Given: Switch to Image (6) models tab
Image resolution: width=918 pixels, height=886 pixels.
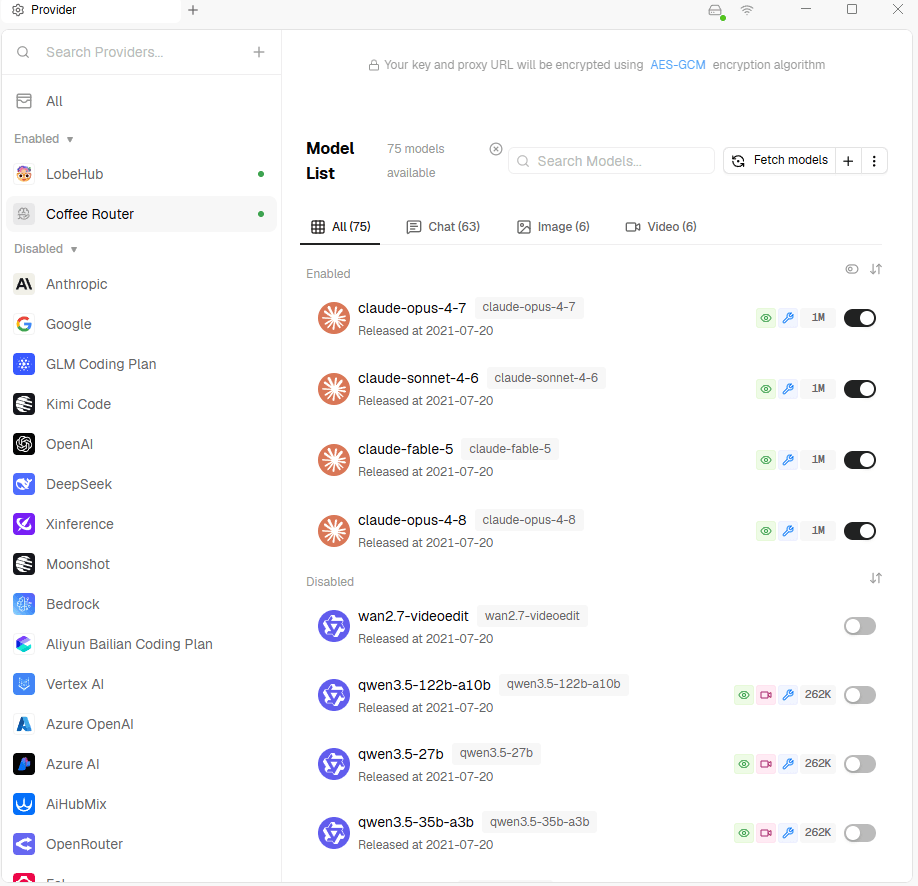Looking at the screenshot, I should [x=553, y=227].
